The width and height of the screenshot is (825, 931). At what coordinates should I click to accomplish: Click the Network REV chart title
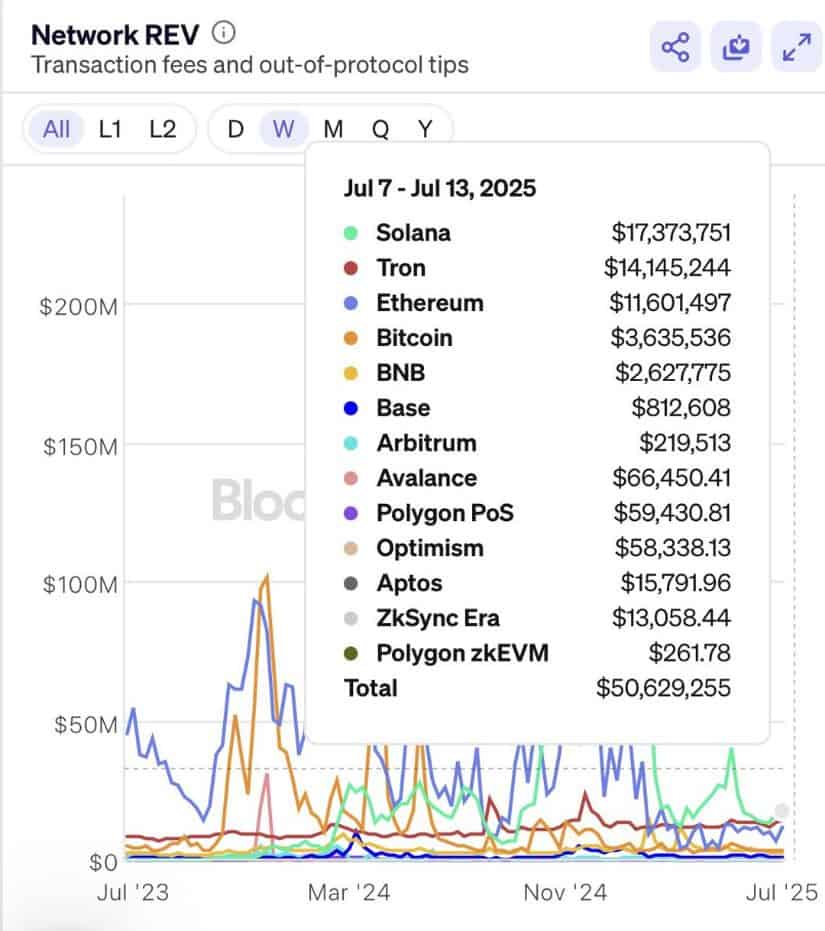click(x=116, y=34)
